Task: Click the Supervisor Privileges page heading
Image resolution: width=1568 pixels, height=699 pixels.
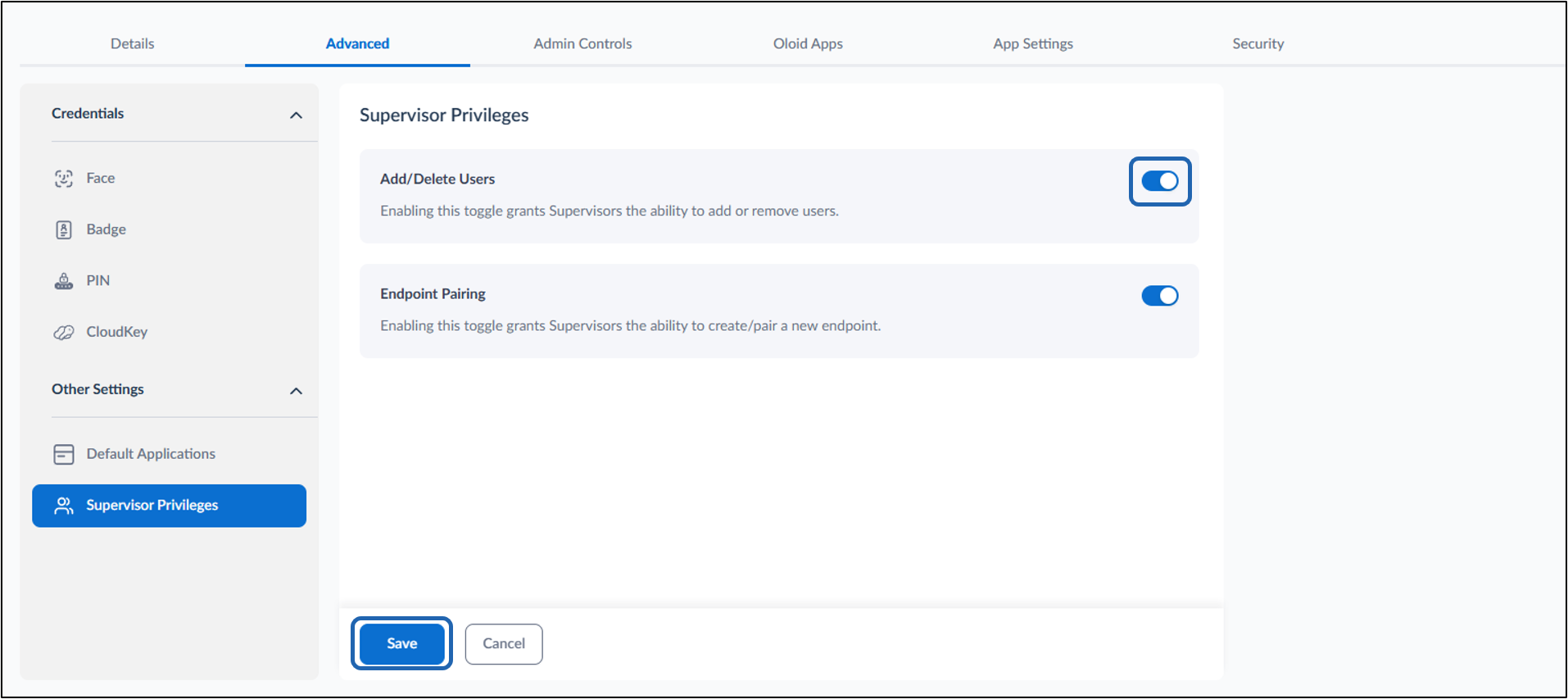Action: pos(444,116)
